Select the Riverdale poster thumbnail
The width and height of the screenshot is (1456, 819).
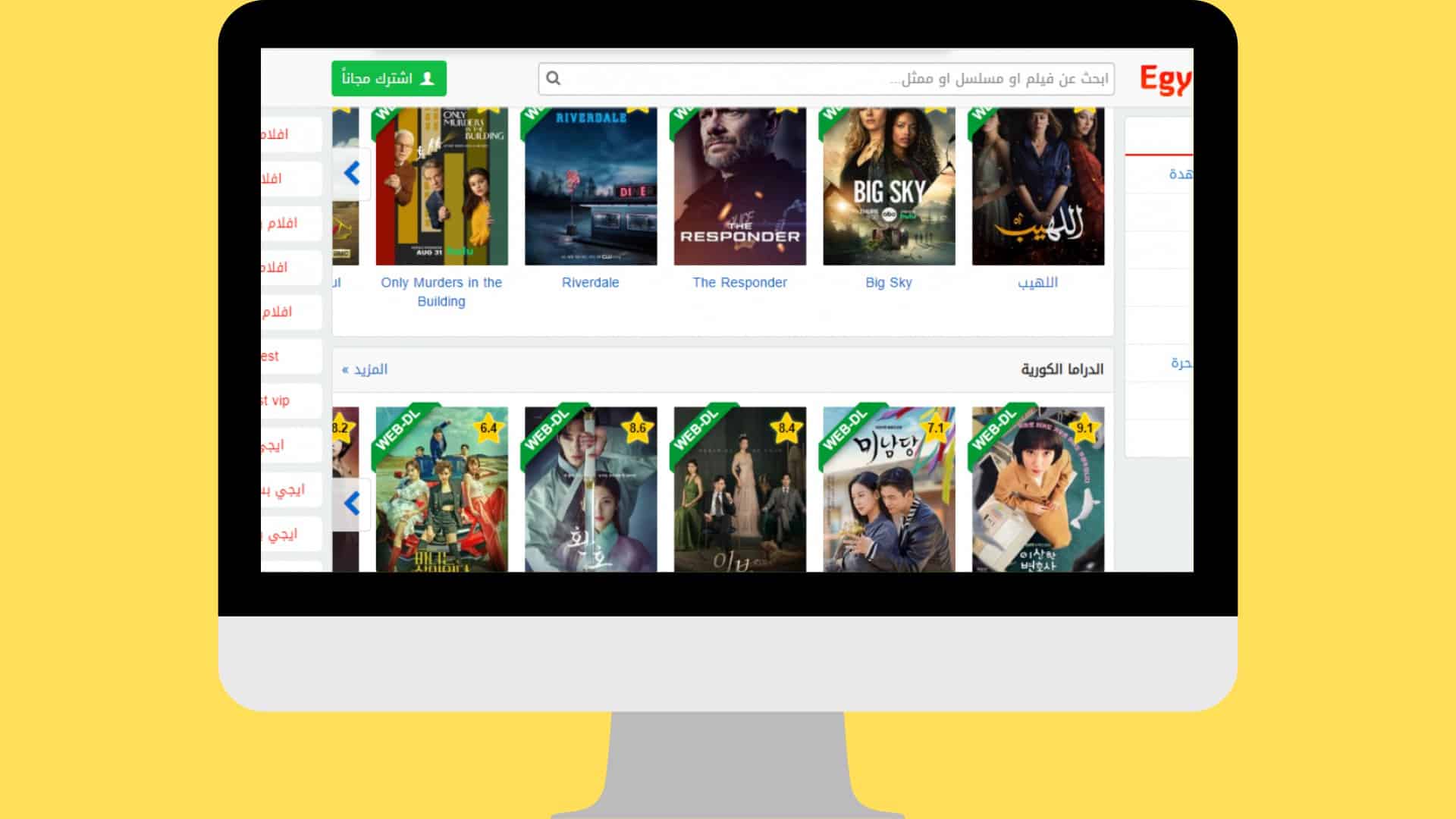[591, 187]
